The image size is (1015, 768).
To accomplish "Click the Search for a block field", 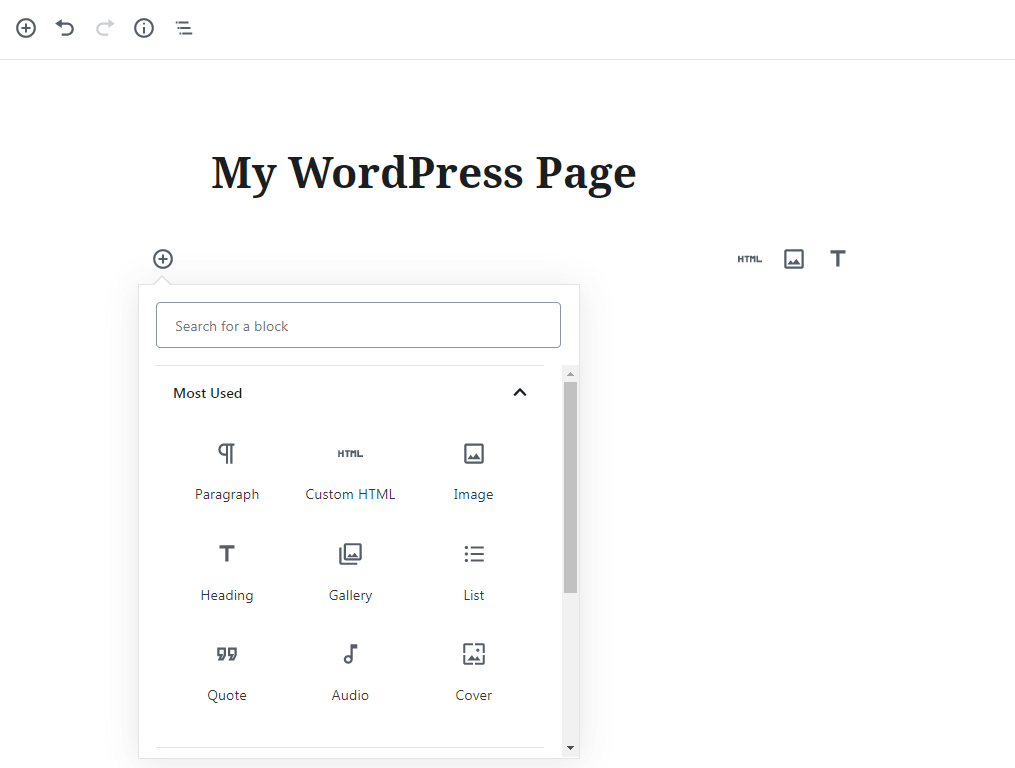I will [358, 325].
